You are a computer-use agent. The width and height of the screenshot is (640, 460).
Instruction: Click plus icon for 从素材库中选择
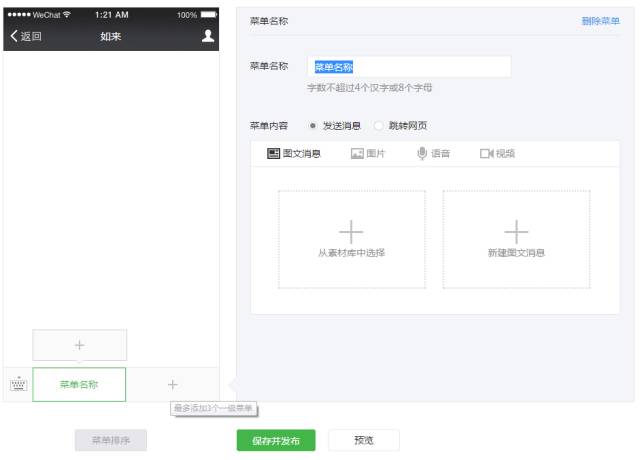pos(351,232)
